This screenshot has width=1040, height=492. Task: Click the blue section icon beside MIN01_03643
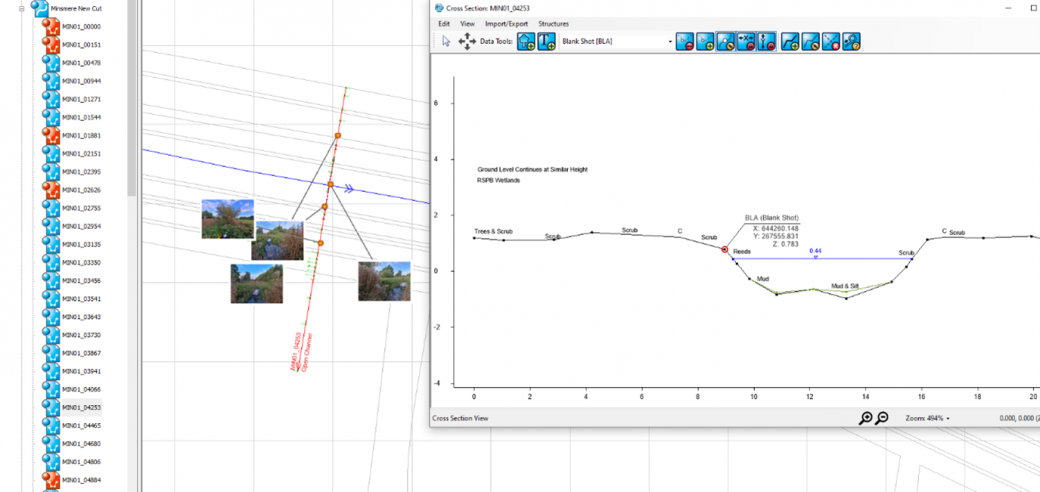tap(51, 317)
